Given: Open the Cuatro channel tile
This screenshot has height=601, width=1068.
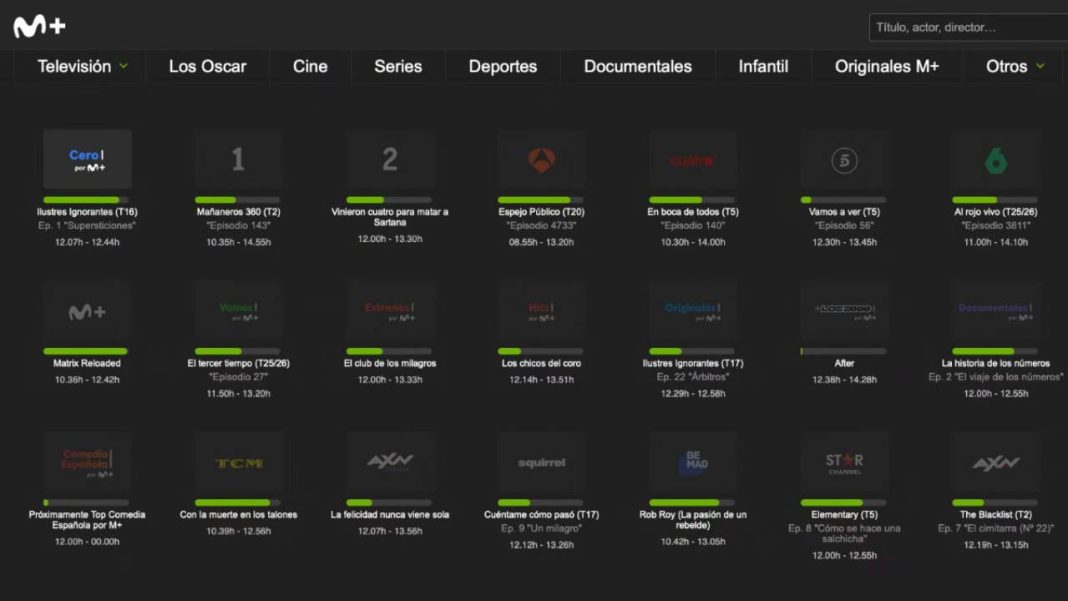Looking at the screenshot, I should tap(693, 159).
